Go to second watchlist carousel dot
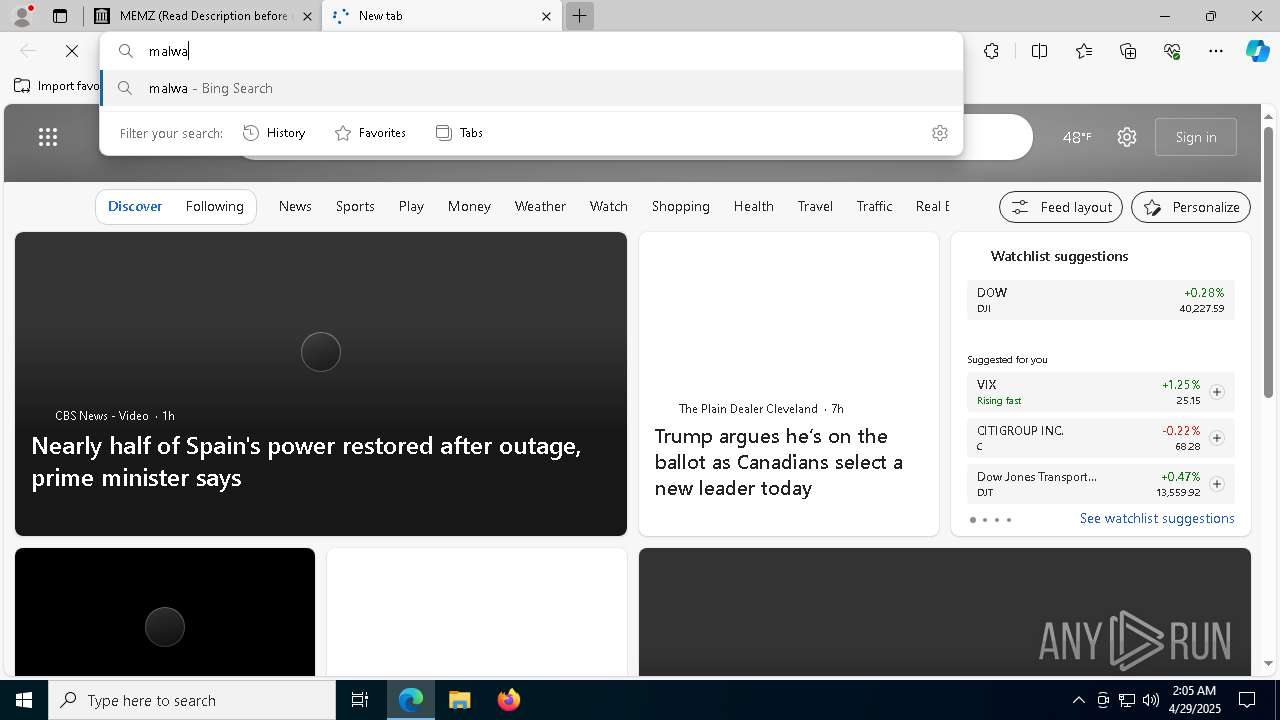 pyautogui.click(x=985, y=520)
